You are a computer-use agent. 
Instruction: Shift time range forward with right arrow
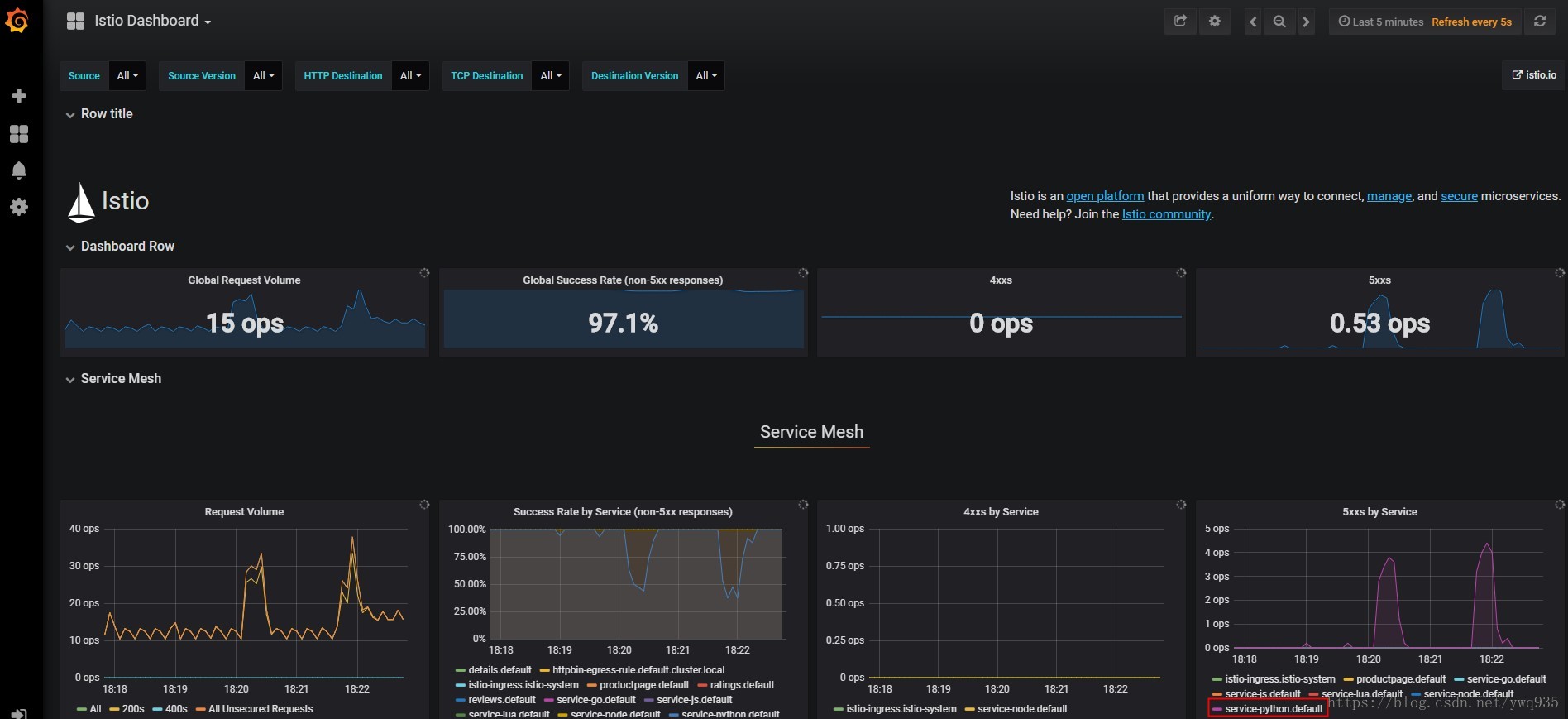(1306, 22)
